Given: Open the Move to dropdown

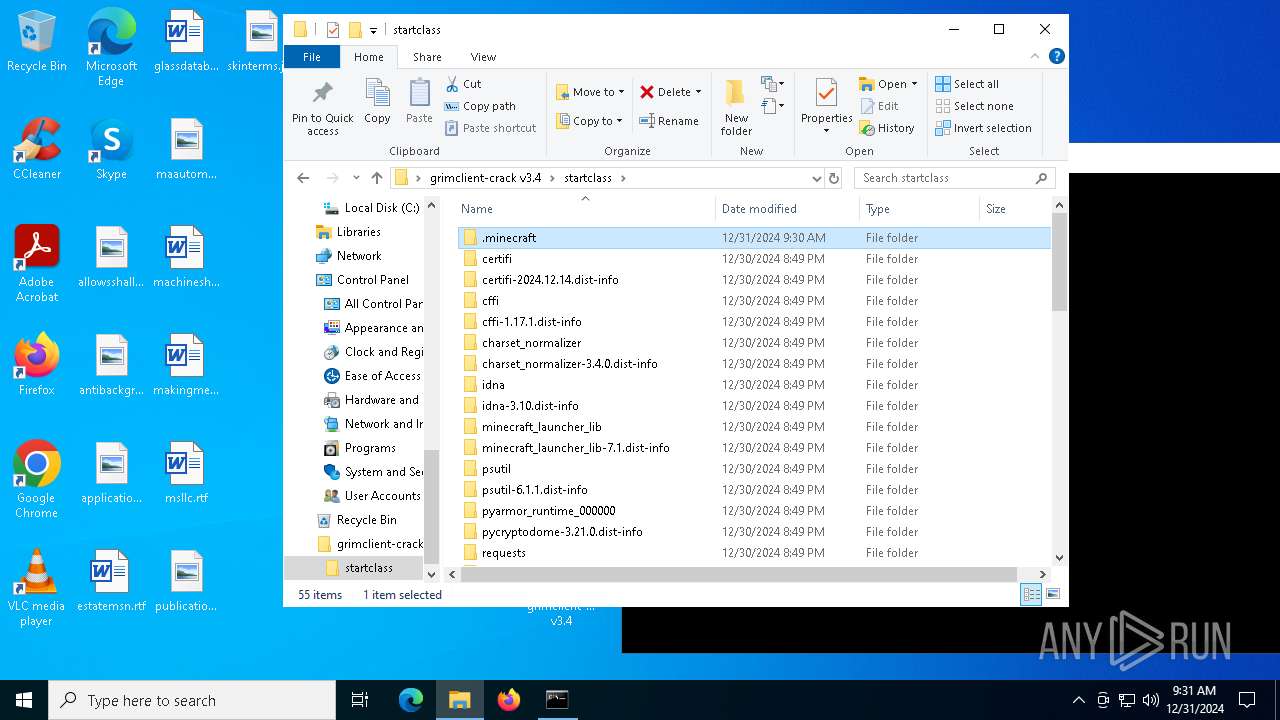Looking at the screenshot, I should pos(590,92).
